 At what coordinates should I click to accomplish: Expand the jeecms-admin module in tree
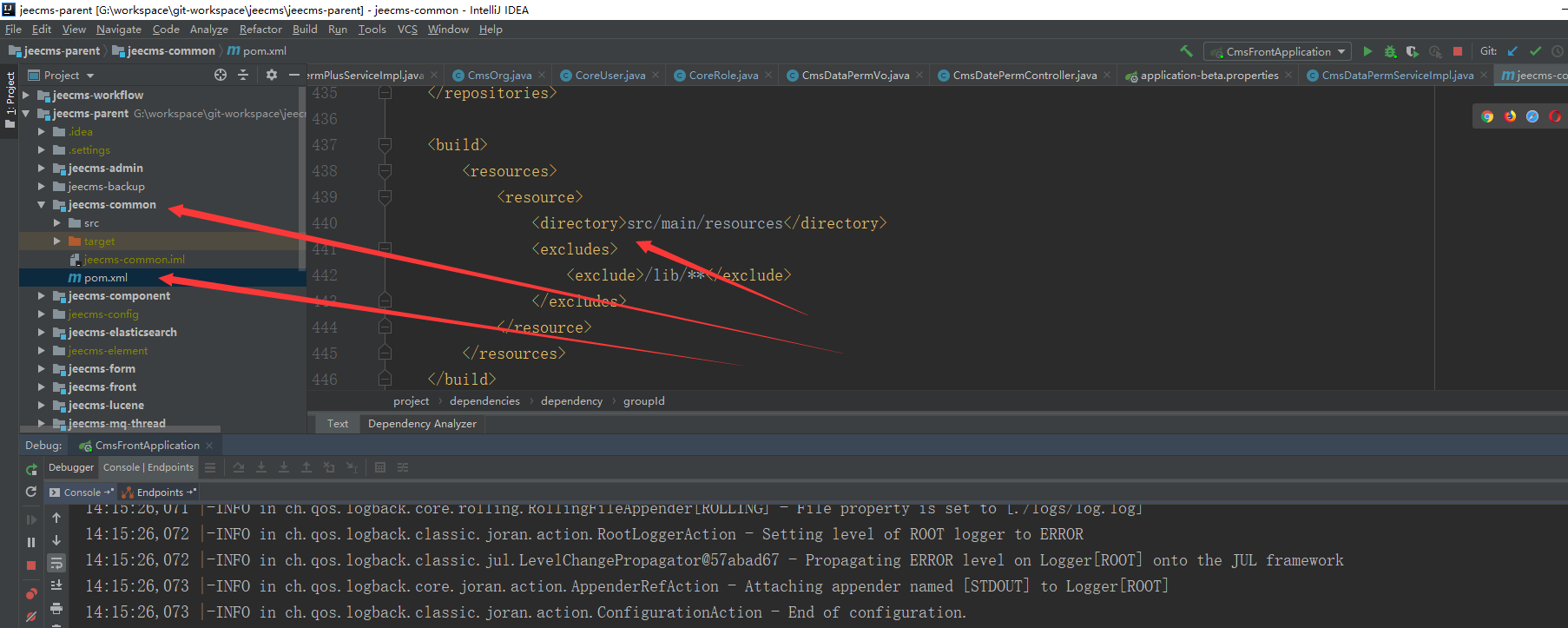point(41,169)
